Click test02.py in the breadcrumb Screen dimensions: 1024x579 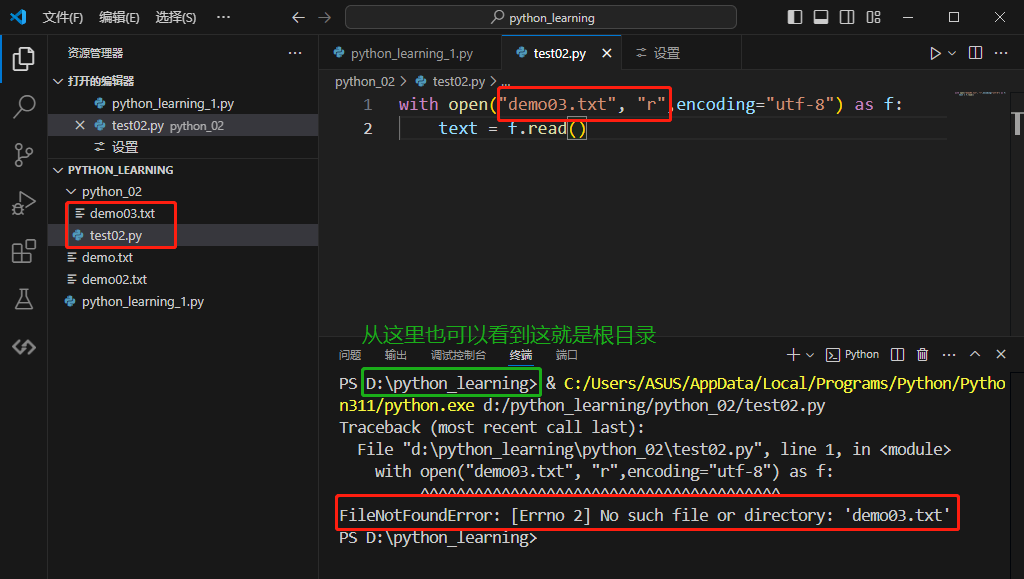[458, 82]
